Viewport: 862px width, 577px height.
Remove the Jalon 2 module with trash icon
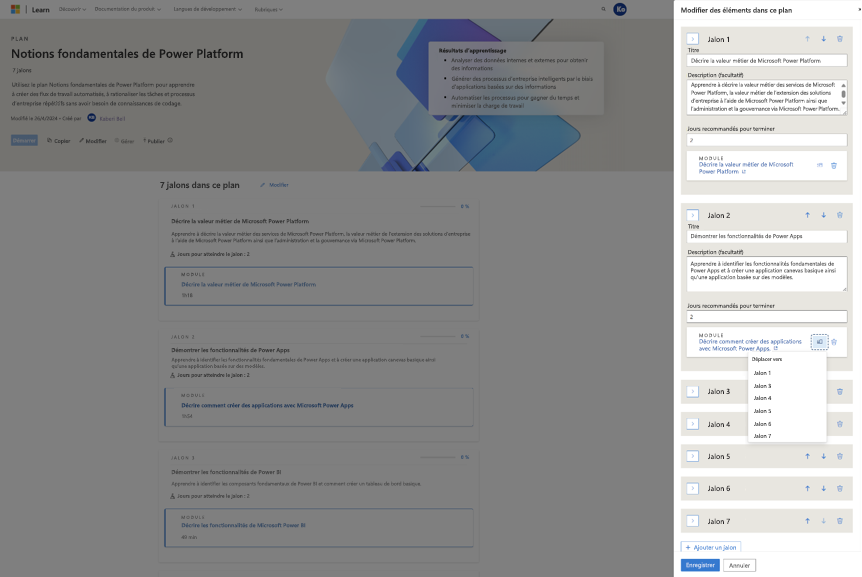click(x=834, y=342)
